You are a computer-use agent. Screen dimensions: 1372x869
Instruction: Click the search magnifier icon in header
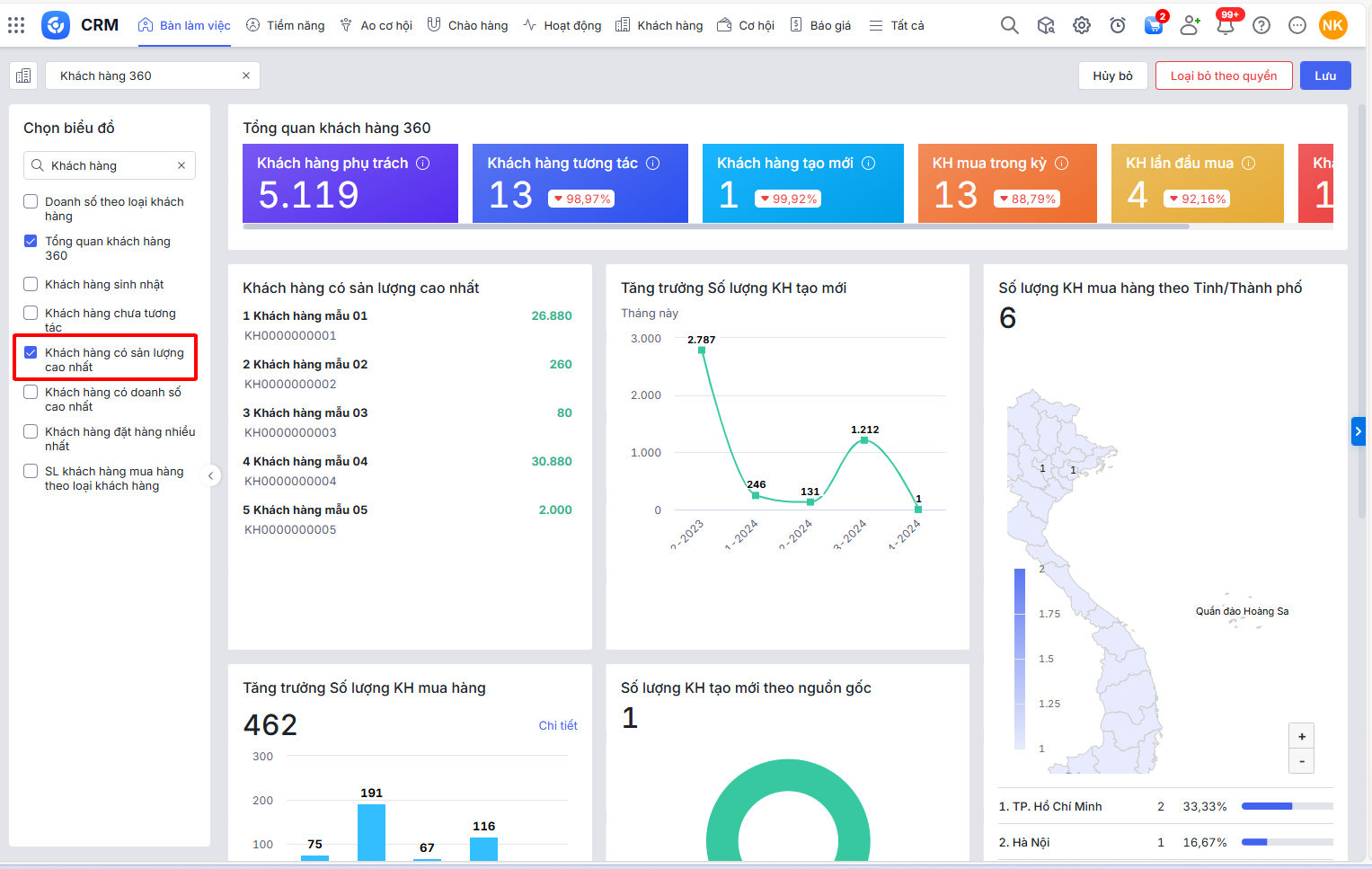point(1010,25)
